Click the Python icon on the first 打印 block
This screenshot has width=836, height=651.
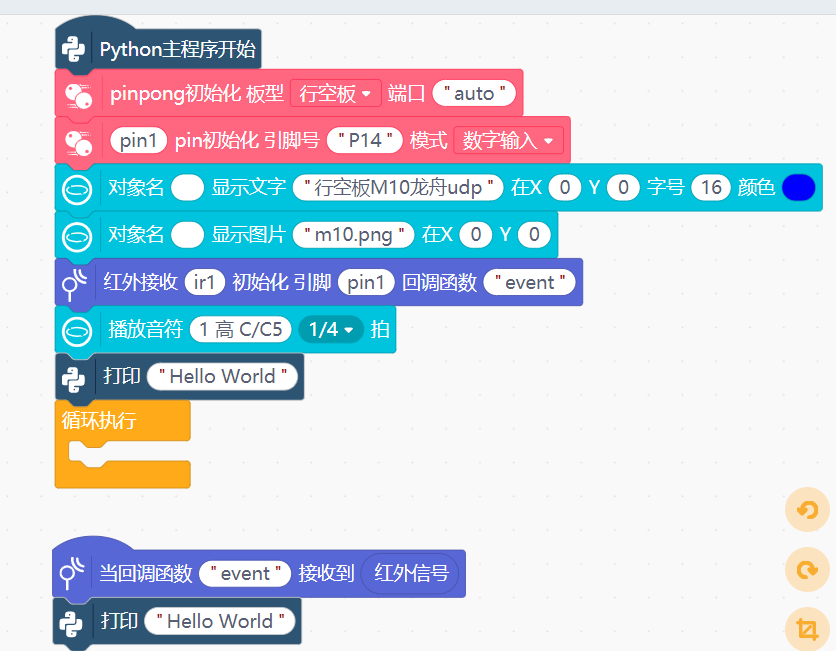[73, 380]
